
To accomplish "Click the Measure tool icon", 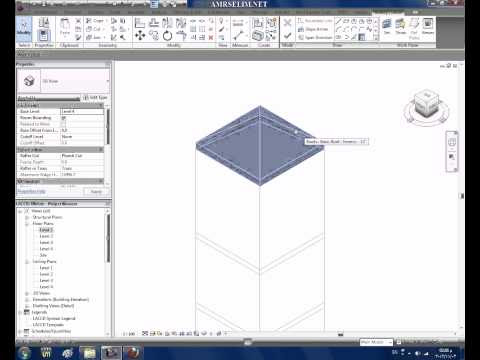I will 238,35.
